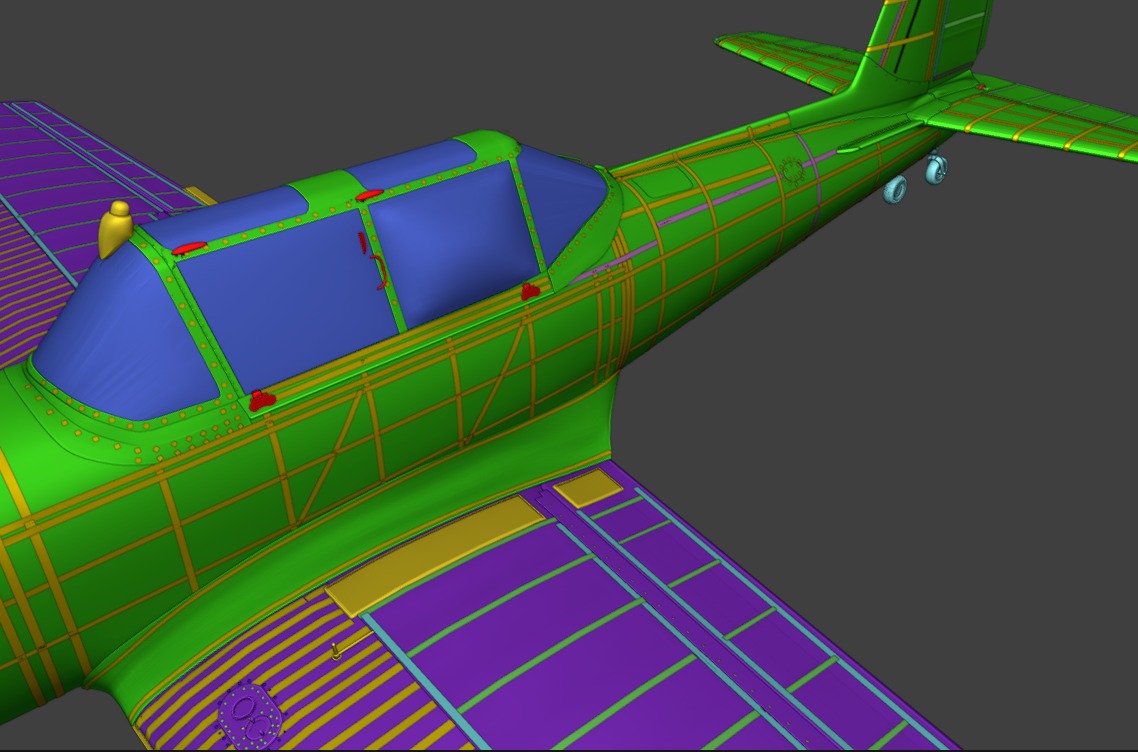Click the left cyan tail wheel
Screen dimensions: 1138x752
pos(895,189)
